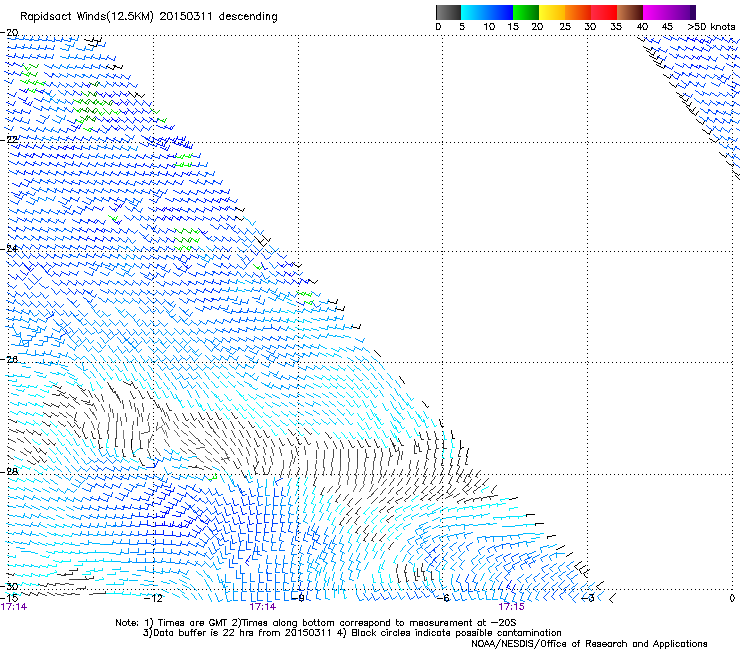
Task: Click the -30 latitude axis label
Action: (x=9, y=586)
